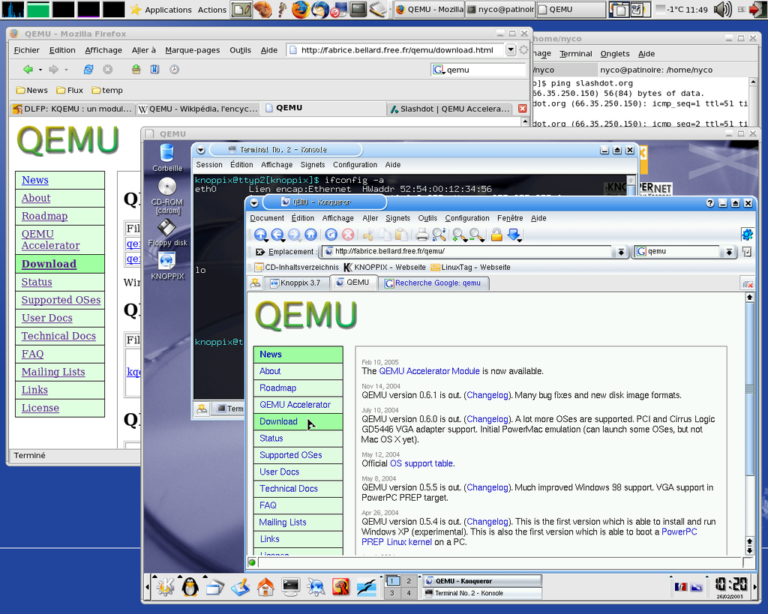Click the clear location icon beside Emplacement
Image resolution: width=768 pixels, height=614 pixels.
point(260,252)
